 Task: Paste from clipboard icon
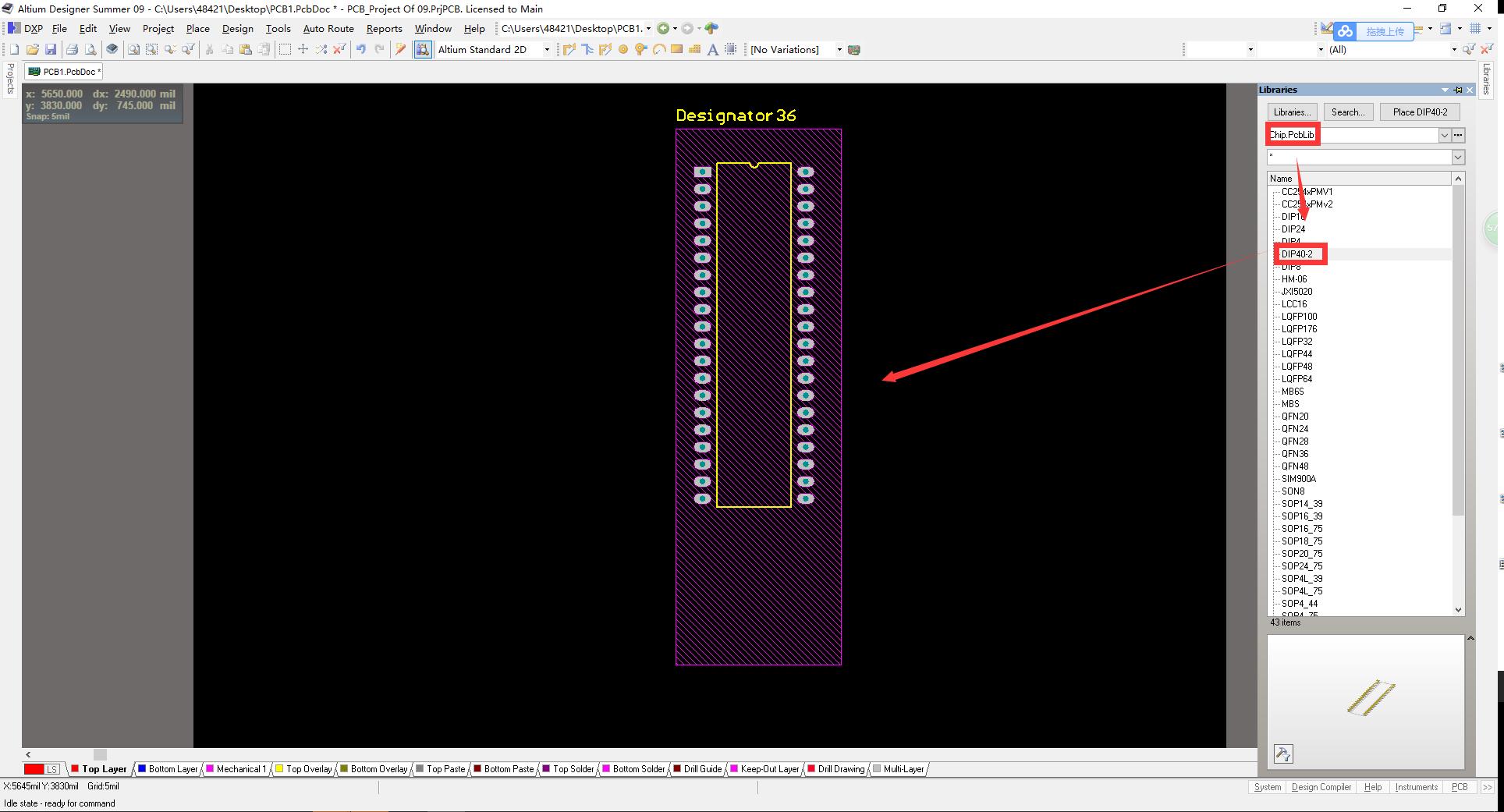tap(246, 49)
